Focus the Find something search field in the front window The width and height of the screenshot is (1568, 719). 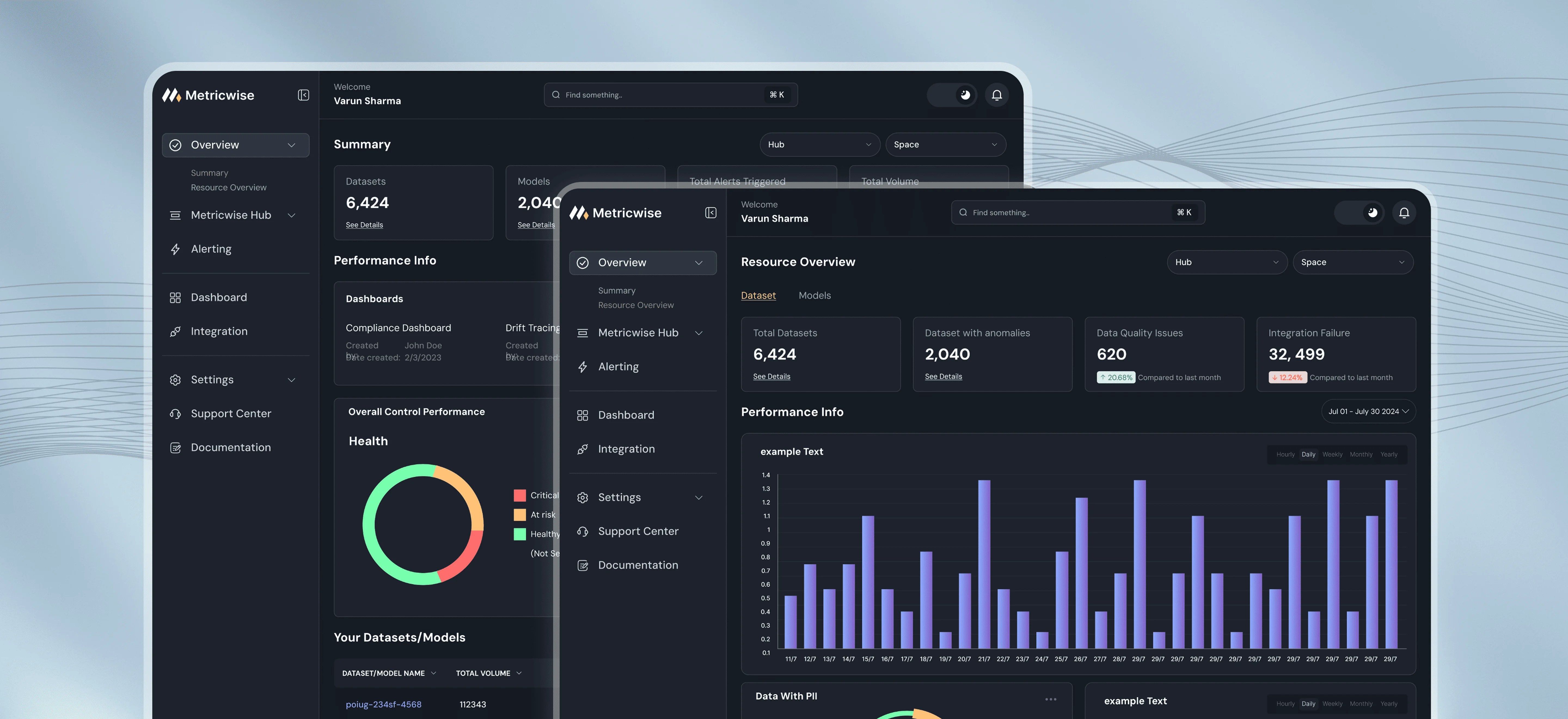1077,212
